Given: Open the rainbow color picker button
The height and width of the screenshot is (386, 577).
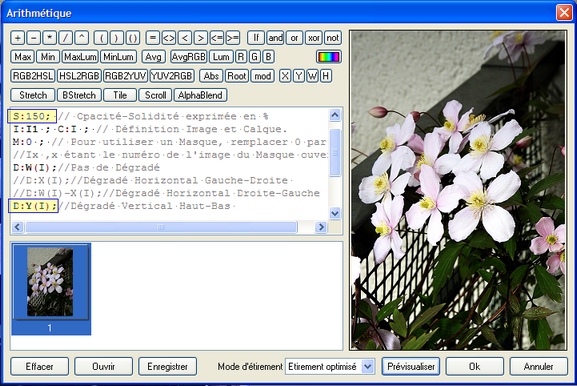Looking at the screenshot, I should pos(329,57).
